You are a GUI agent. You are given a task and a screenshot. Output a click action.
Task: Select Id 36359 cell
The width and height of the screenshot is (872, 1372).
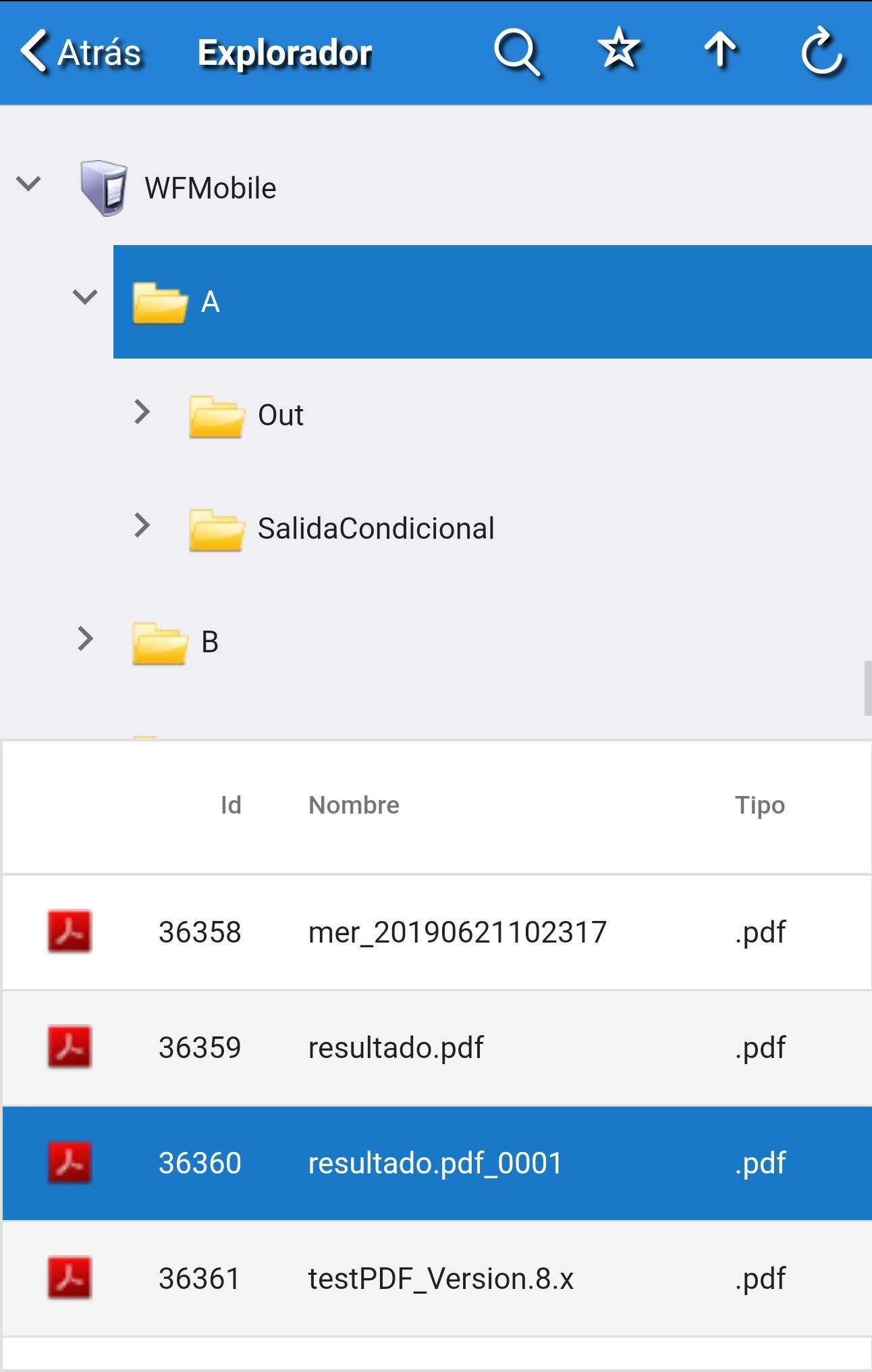tap(200, 1048)
